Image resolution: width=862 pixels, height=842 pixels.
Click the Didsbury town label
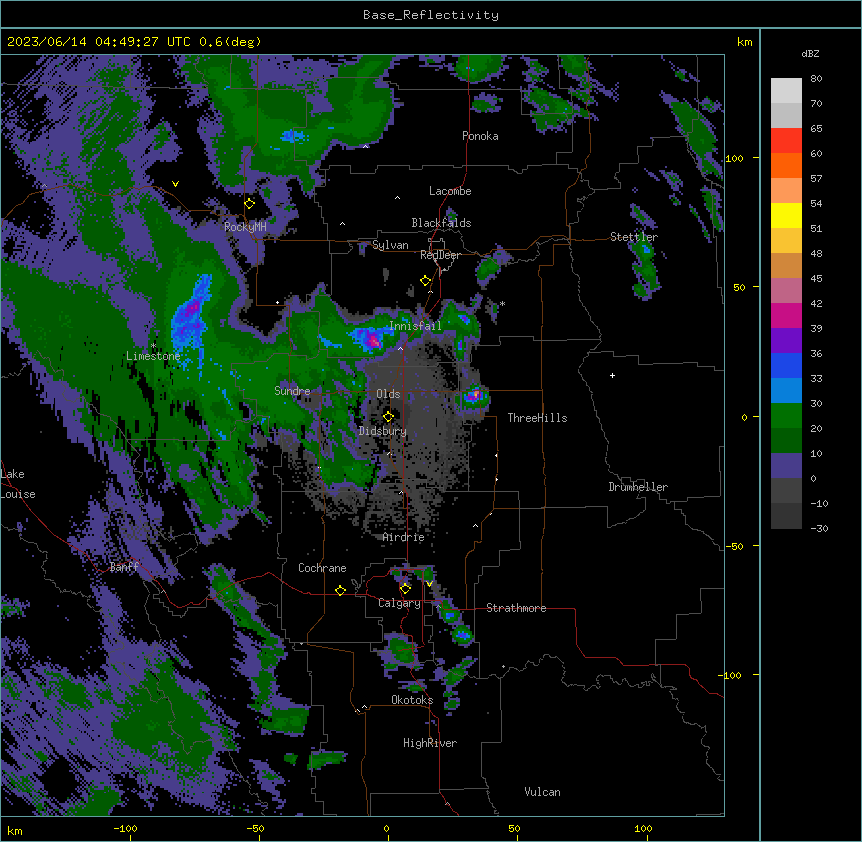point(383,431)
